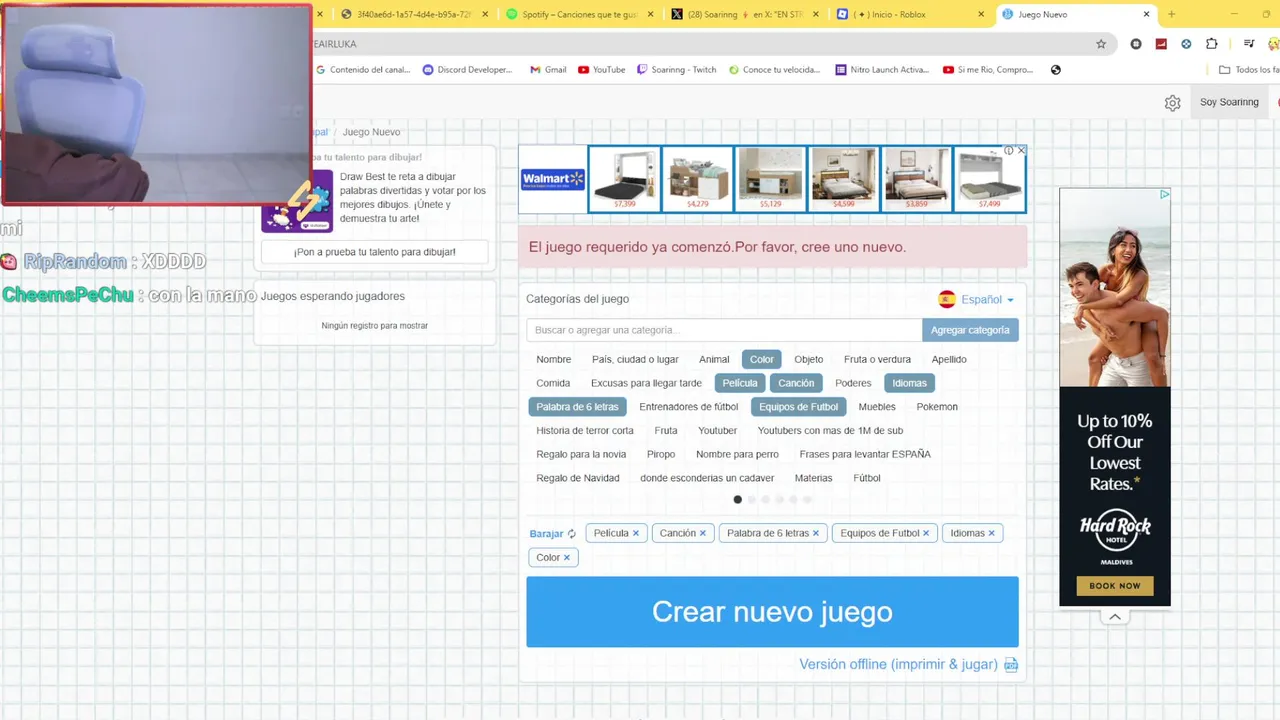This screenshot has height=720, width=1280.
Task: Deselect the highlighted Color category
Action: tap(762, 359)
